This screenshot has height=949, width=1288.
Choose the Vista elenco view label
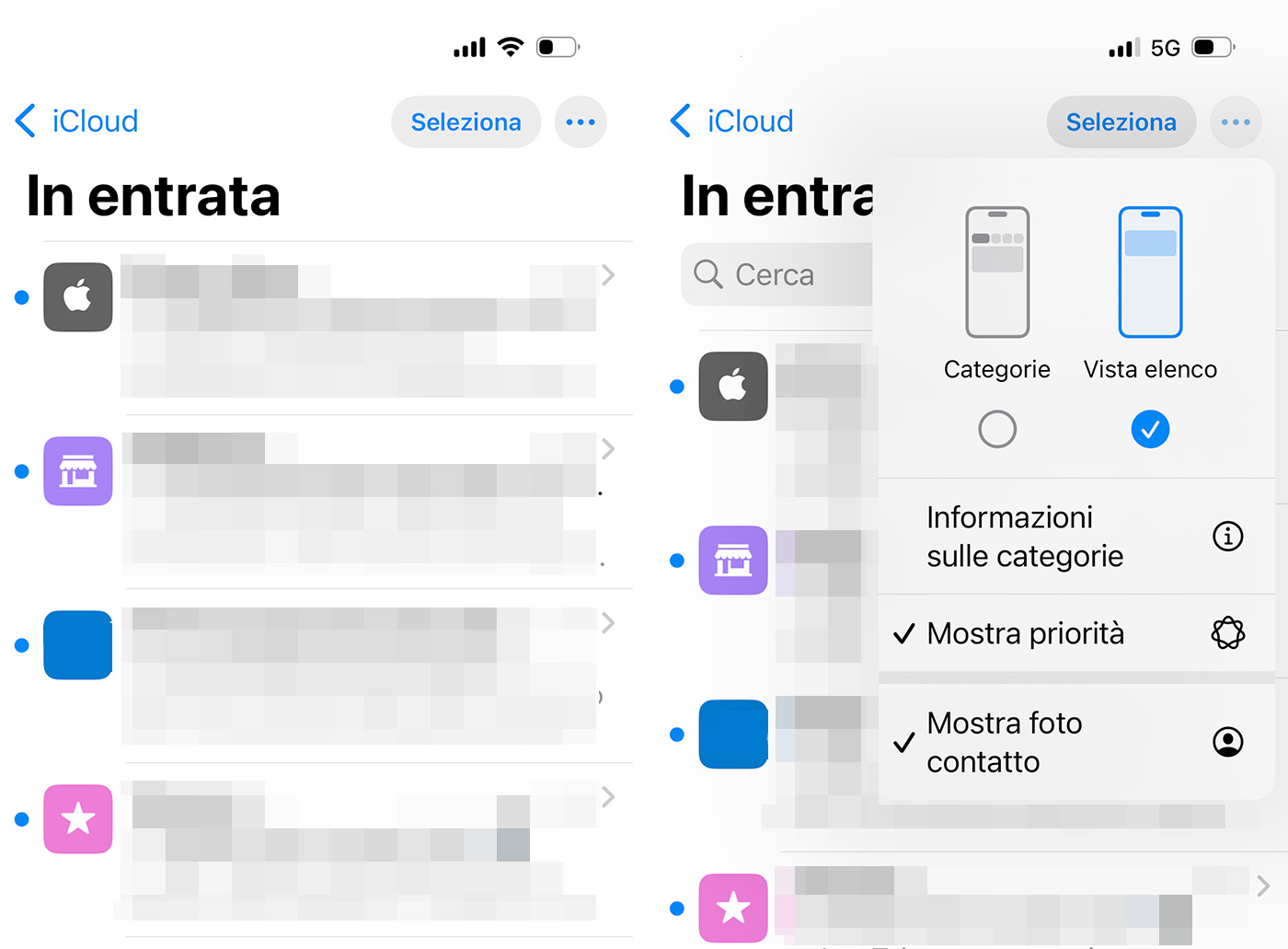1150,369
